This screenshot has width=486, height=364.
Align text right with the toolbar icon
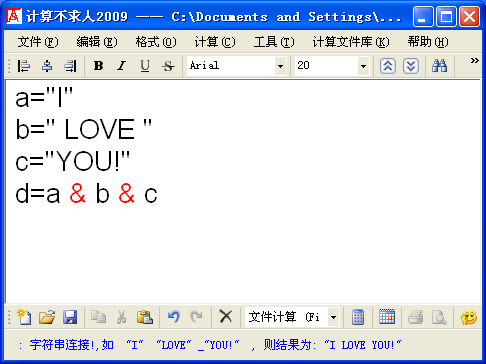(70, 66)
